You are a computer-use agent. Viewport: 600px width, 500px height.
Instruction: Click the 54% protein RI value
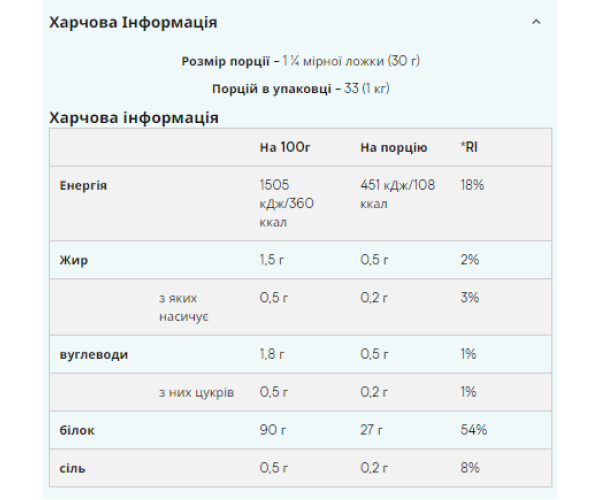[x=474, y=430]
